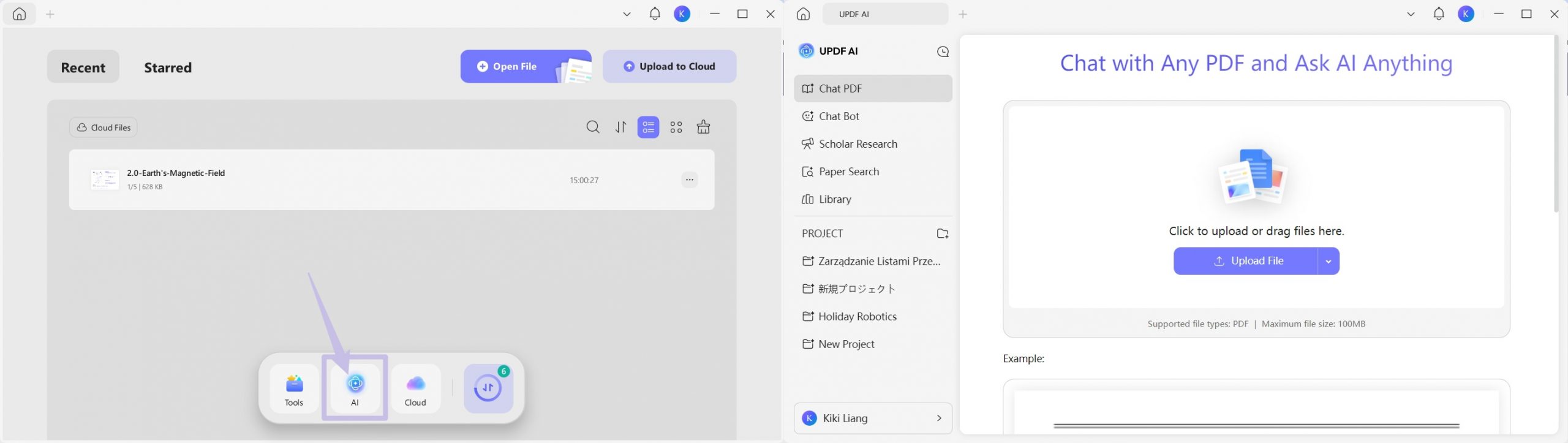The width and height of the screenshot is (1568, 443).
Task: Open the Cloud dock icon
Action: coord(415,388)
